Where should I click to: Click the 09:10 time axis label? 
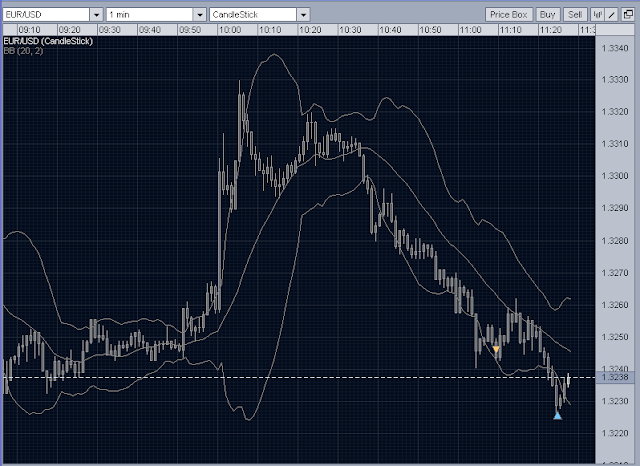tap(29, 30)
